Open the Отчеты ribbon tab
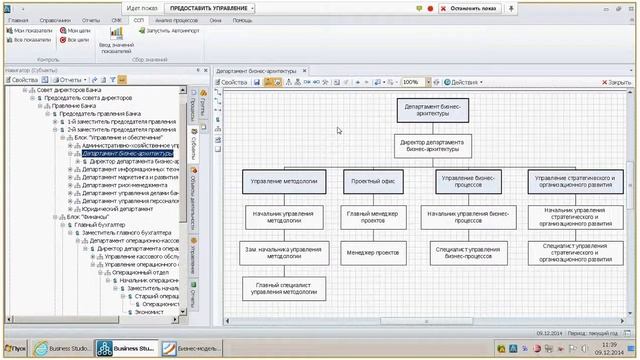The height and width of the screenshot is (360, 640). point(91,20)
